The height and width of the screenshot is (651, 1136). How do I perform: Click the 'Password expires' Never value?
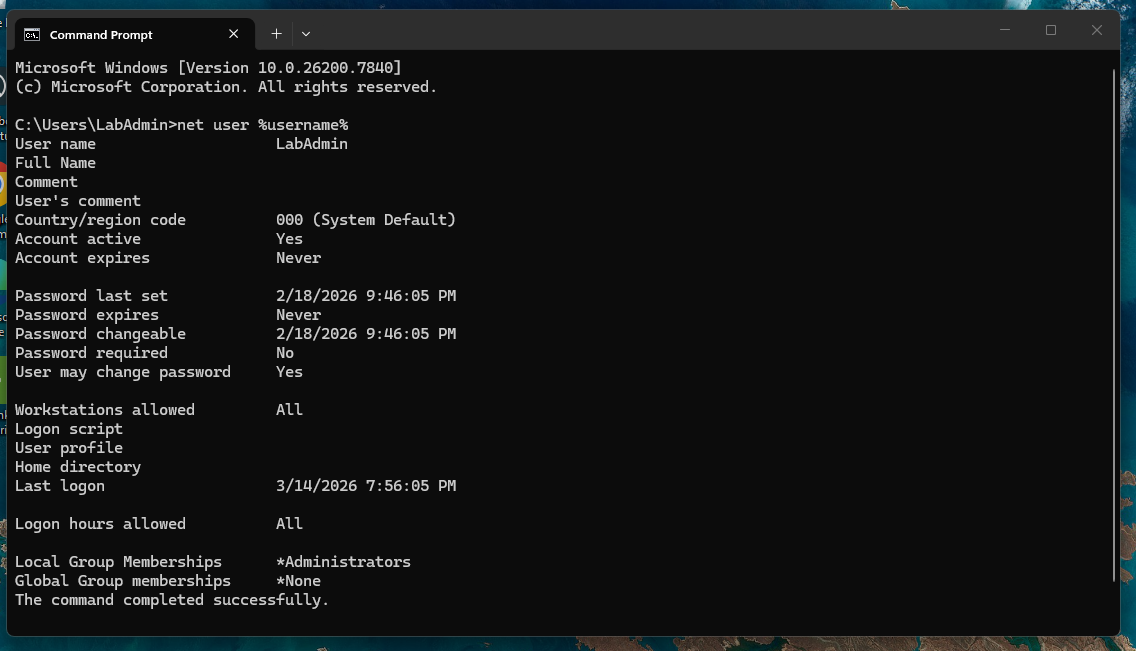(x=298, y=315)
